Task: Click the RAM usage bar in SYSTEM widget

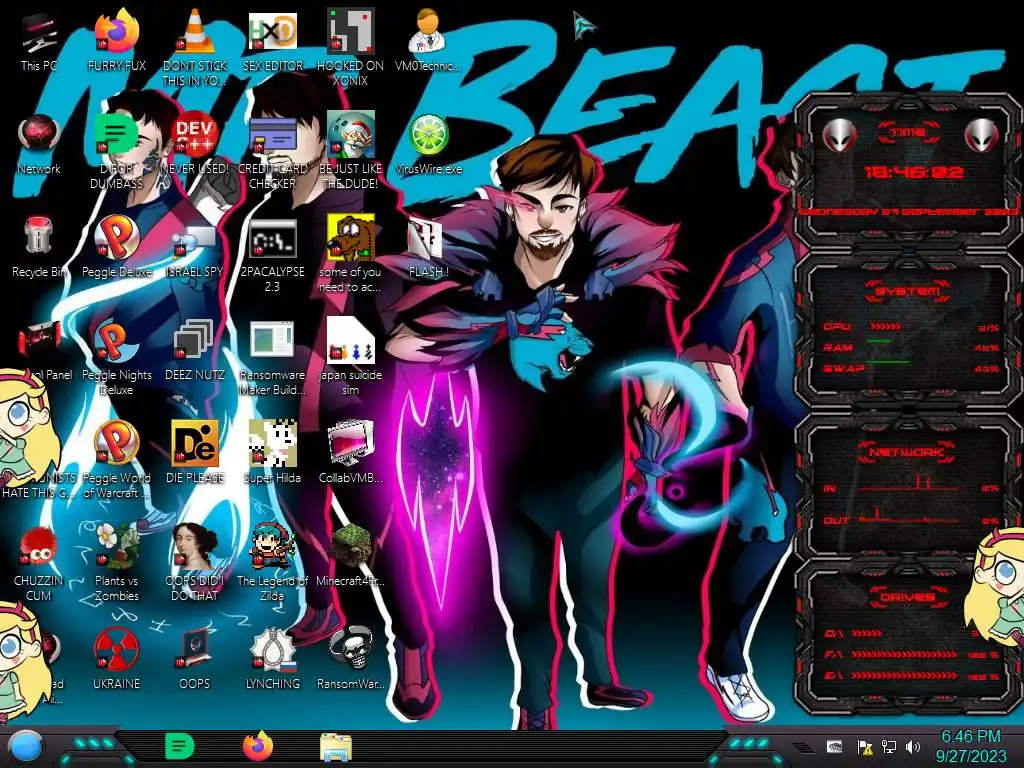Action: [879, 341]
